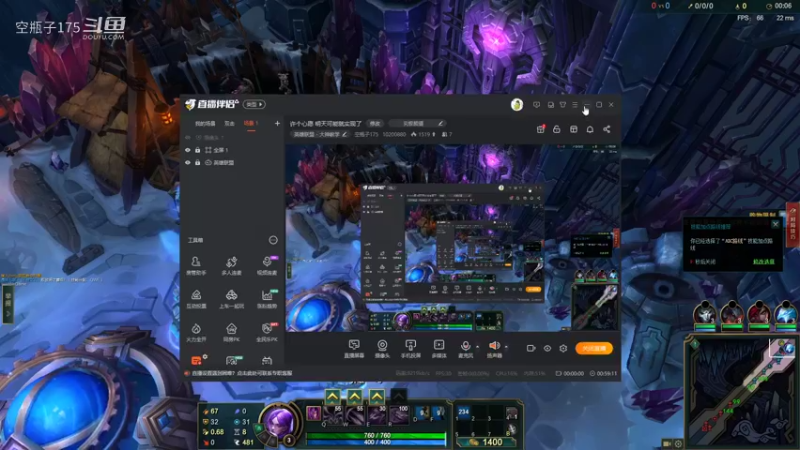Select the 全屏 1 source row

pyautogui.click(x=233, y=150)
